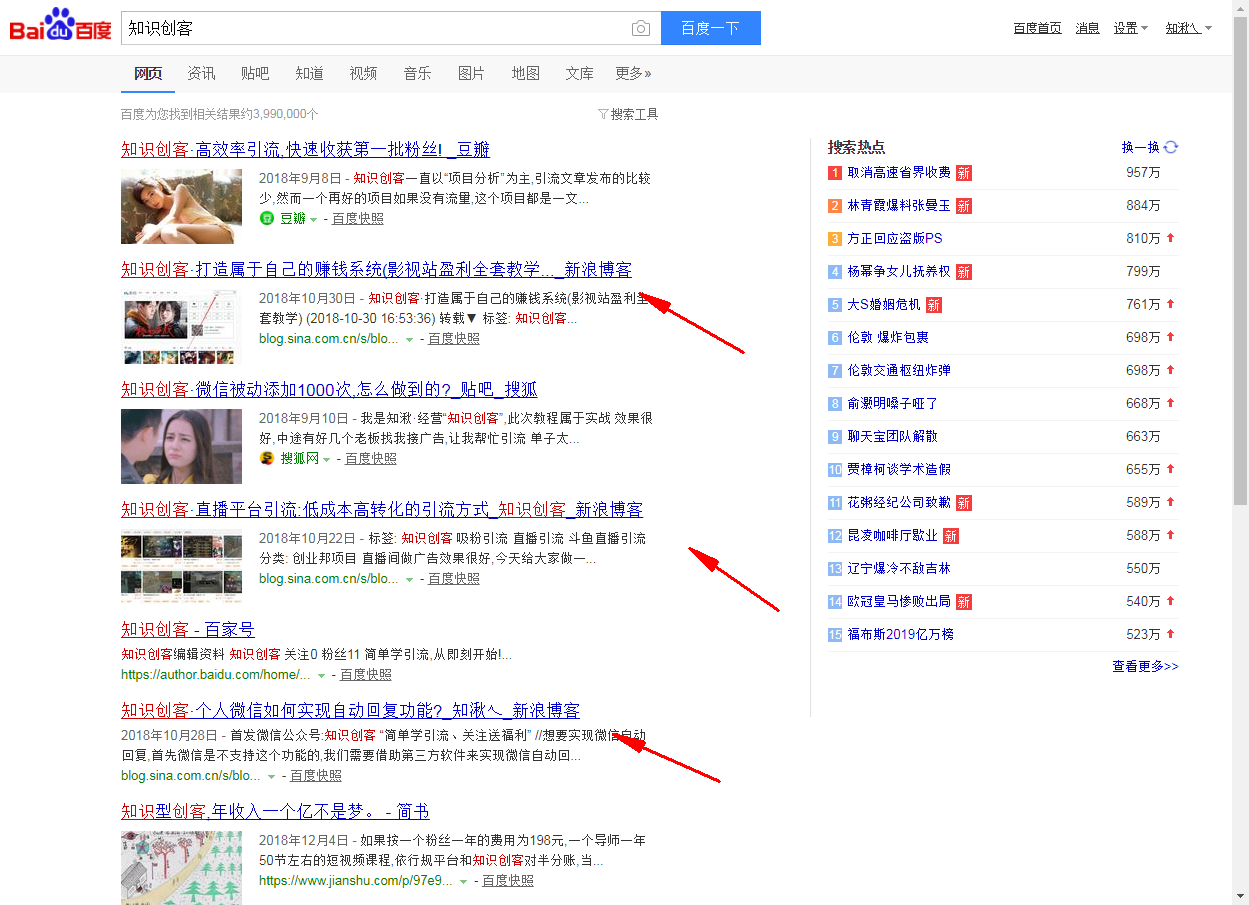Expand arrow beside author.baidu.com URL

[321, 676]
